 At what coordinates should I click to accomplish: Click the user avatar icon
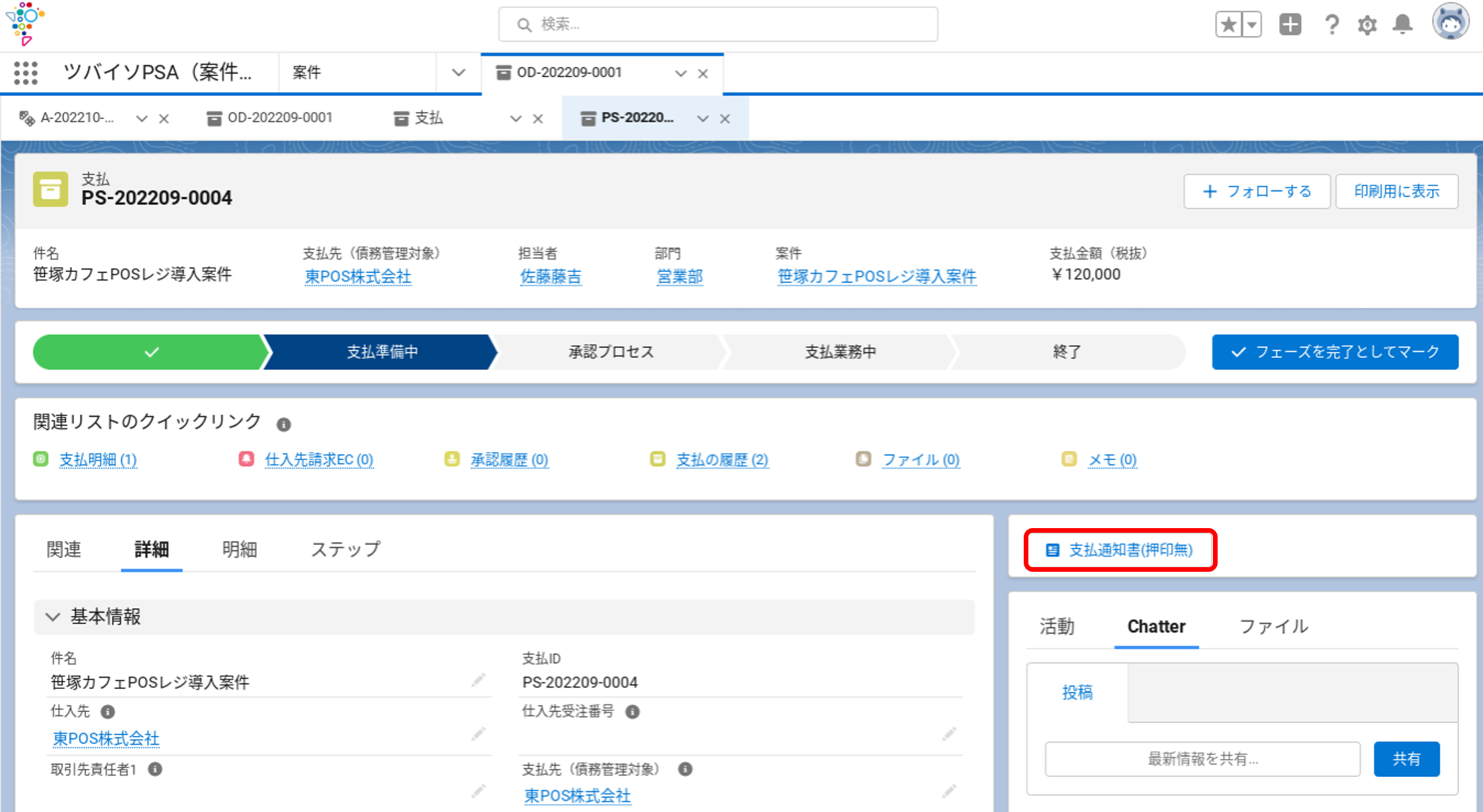(x=1451, y=23)
